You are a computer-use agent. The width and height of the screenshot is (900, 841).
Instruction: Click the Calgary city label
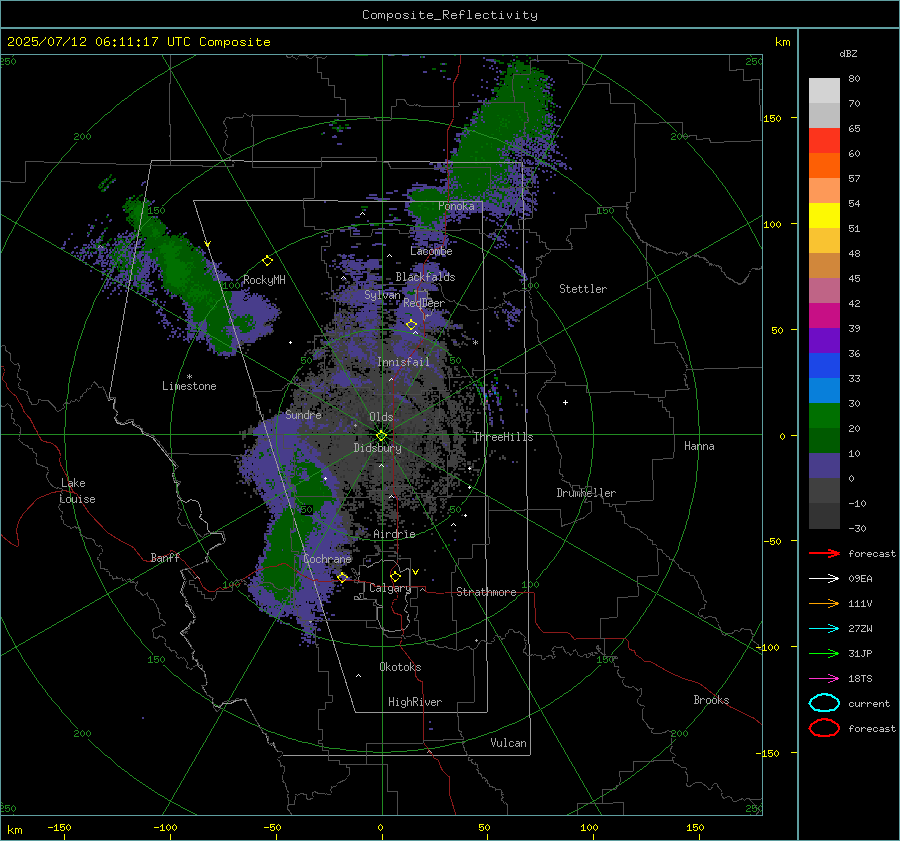[390, 588]
